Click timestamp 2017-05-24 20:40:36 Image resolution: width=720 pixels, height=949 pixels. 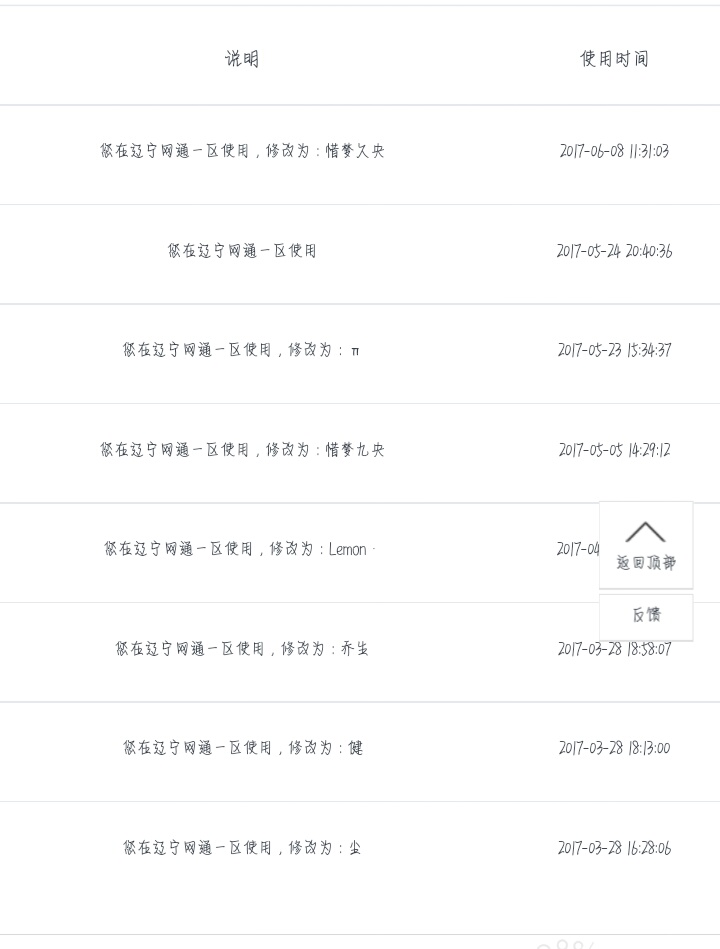(x=614, y=251)
